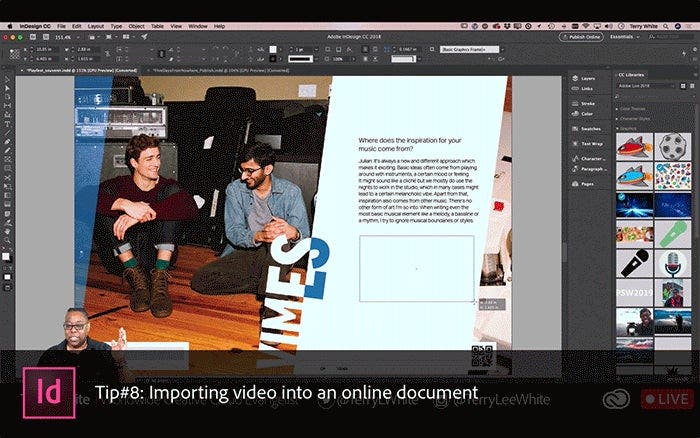This screenshot has width=700, height=438.
Task: Select the black microphone library thumbnail
Action: (635, 262)
